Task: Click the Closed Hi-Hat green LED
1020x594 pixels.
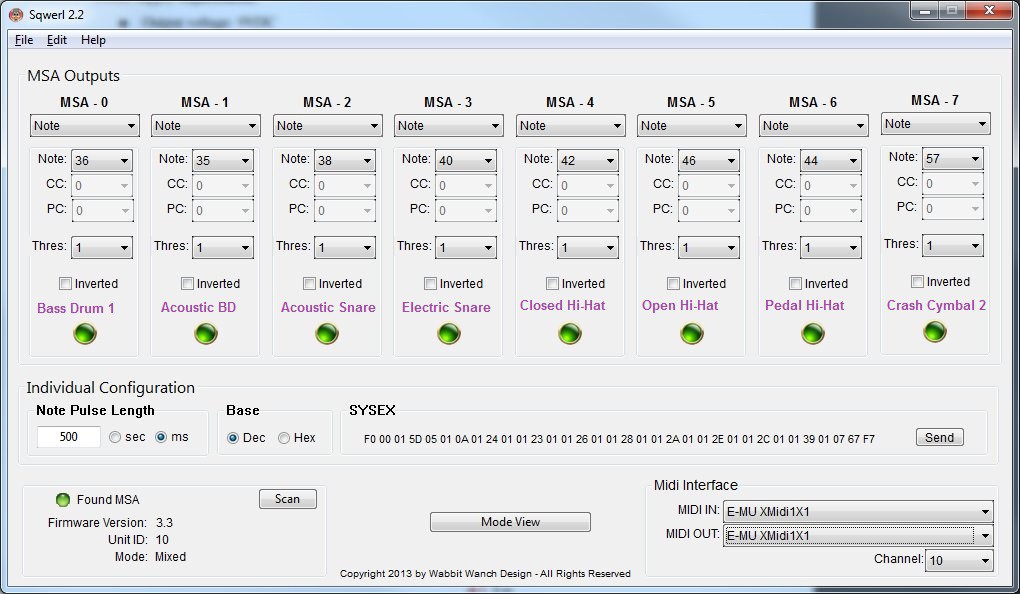Action: coord(570,335)
